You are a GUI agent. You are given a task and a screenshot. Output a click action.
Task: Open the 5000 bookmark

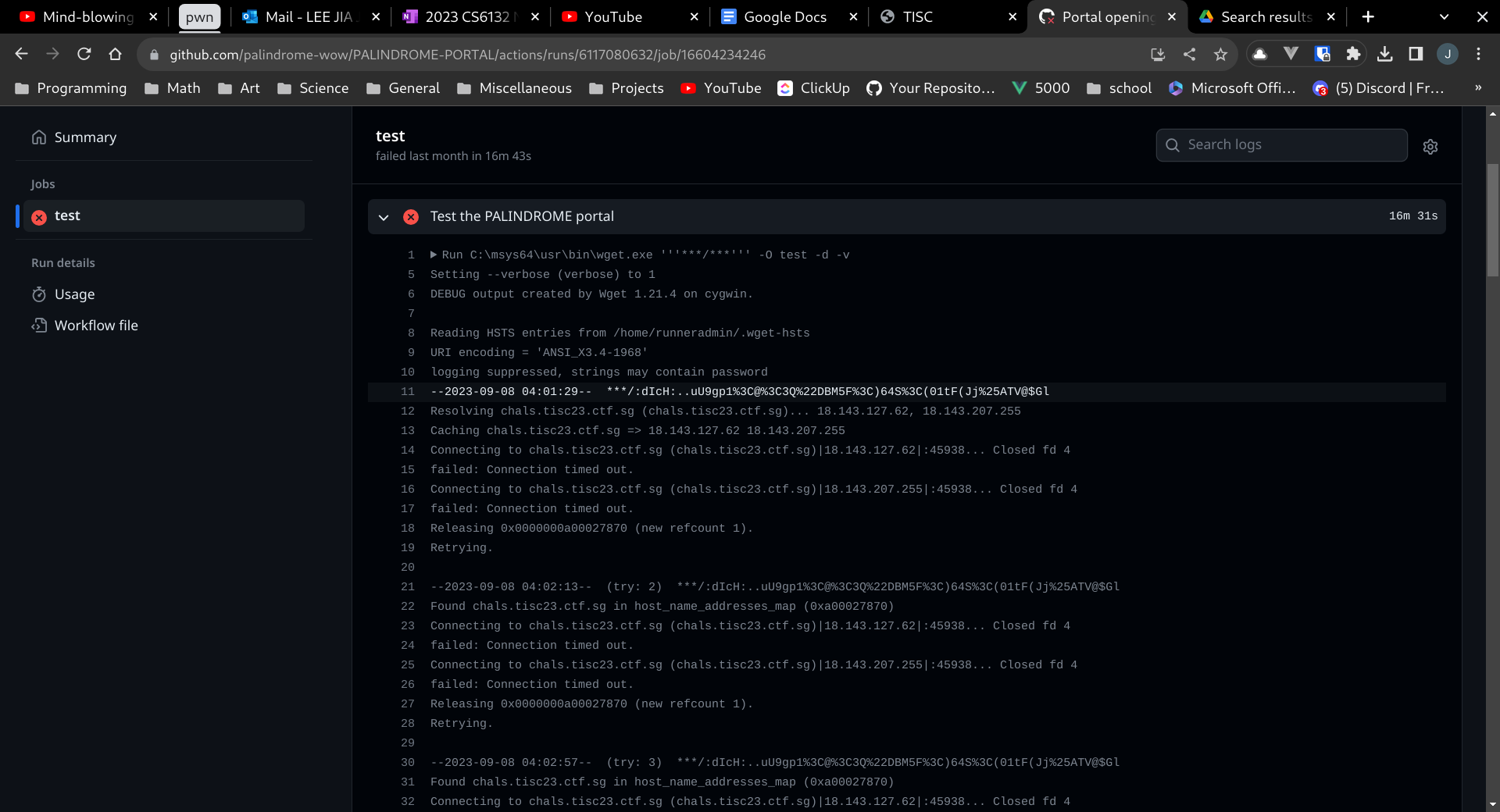[1041, 88]
